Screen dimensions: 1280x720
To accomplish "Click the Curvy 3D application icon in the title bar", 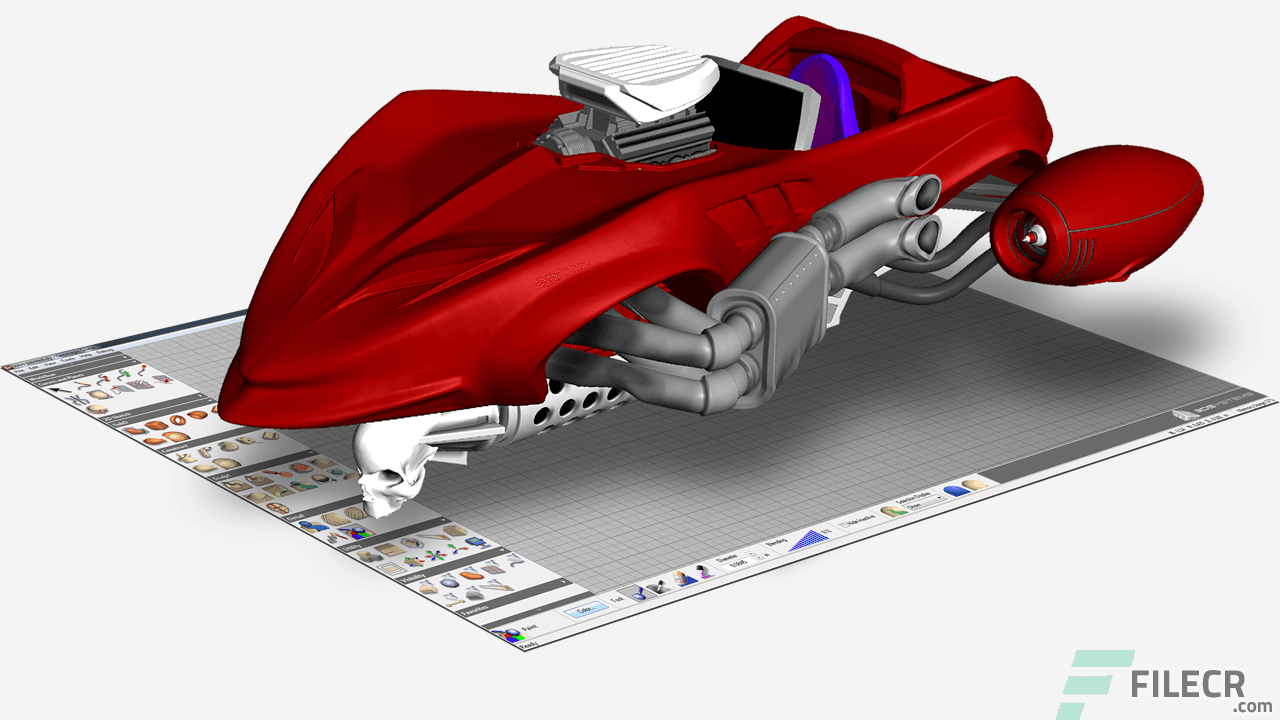I will click(7, 367).
